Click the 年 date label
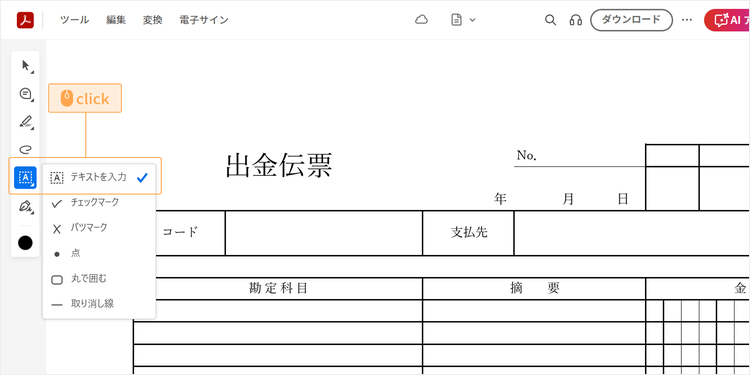Image resolution: width=750 pixels, height=375 pixels. [x=500, y=199]
